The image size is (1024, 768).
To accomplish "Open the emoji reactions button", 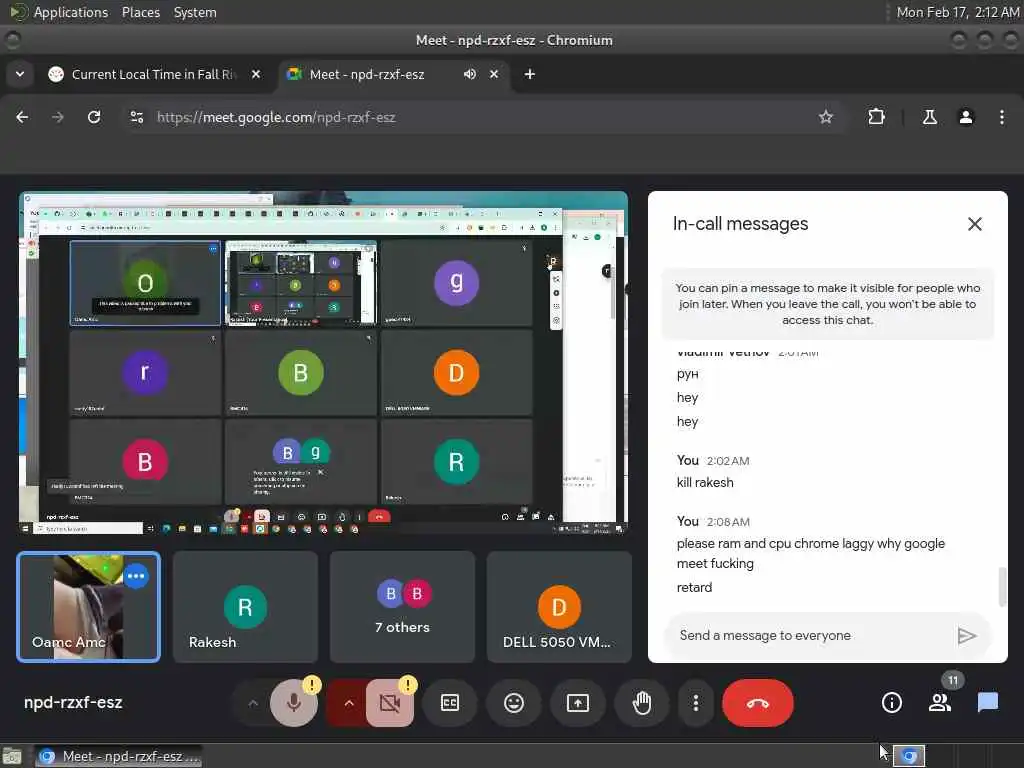I will (x=514, y=703).
